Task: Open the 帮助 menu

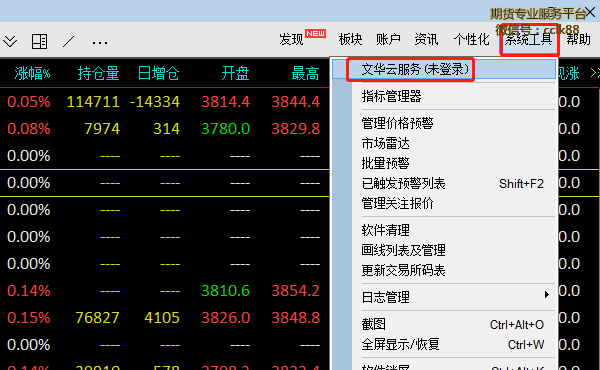Action: point(578,39)
